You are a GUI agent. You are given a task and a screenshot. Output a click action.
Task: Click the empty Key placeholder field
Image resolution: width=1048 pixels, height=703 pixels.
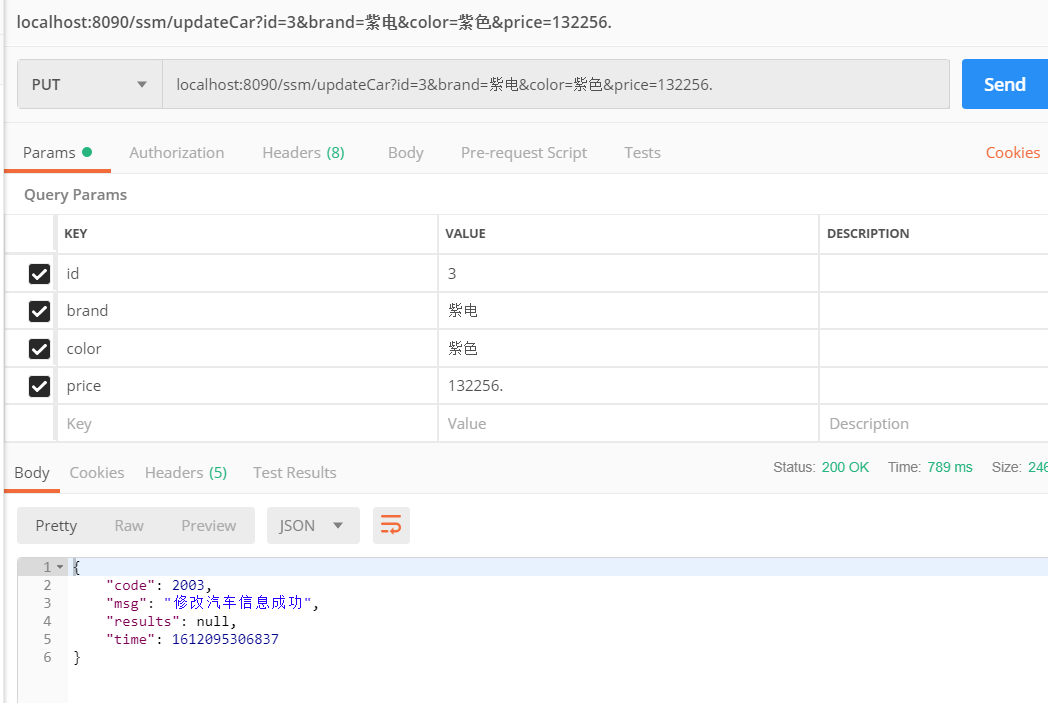point(247,424)
